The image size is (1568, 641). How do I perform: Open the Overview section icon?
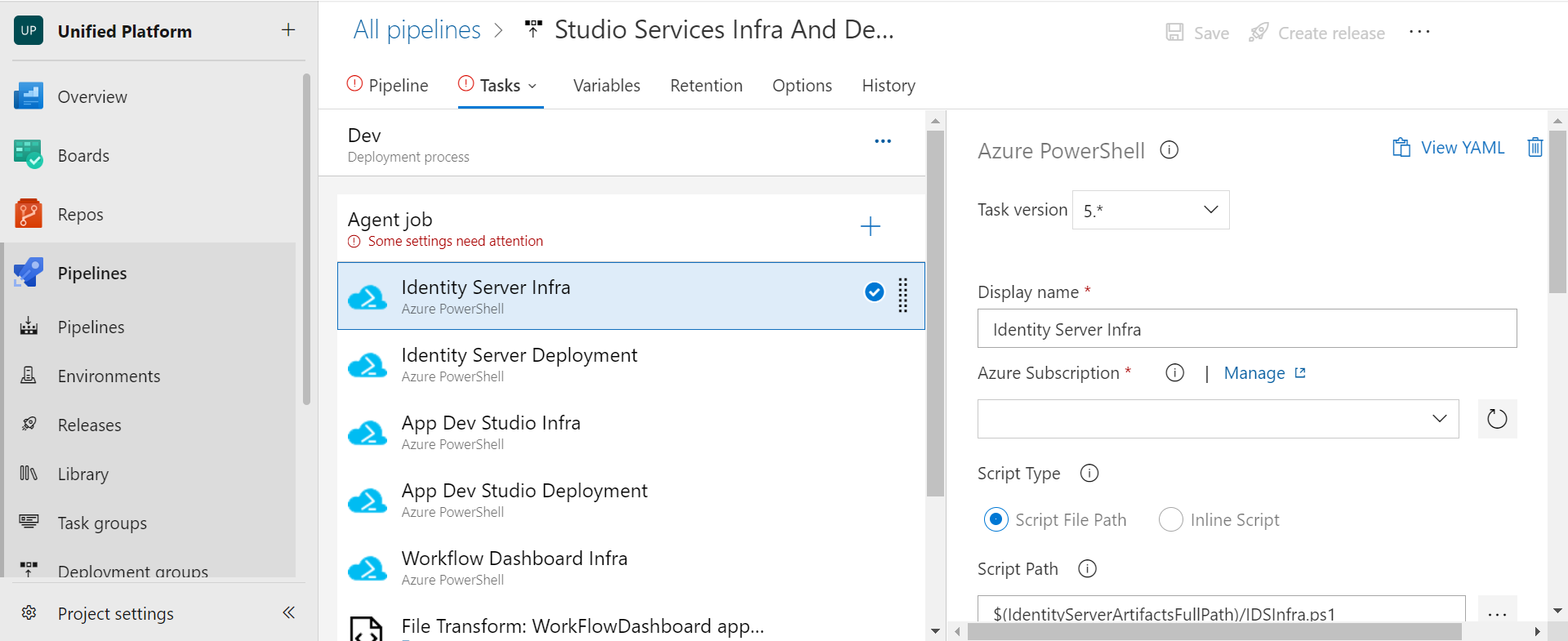[29, 96]
